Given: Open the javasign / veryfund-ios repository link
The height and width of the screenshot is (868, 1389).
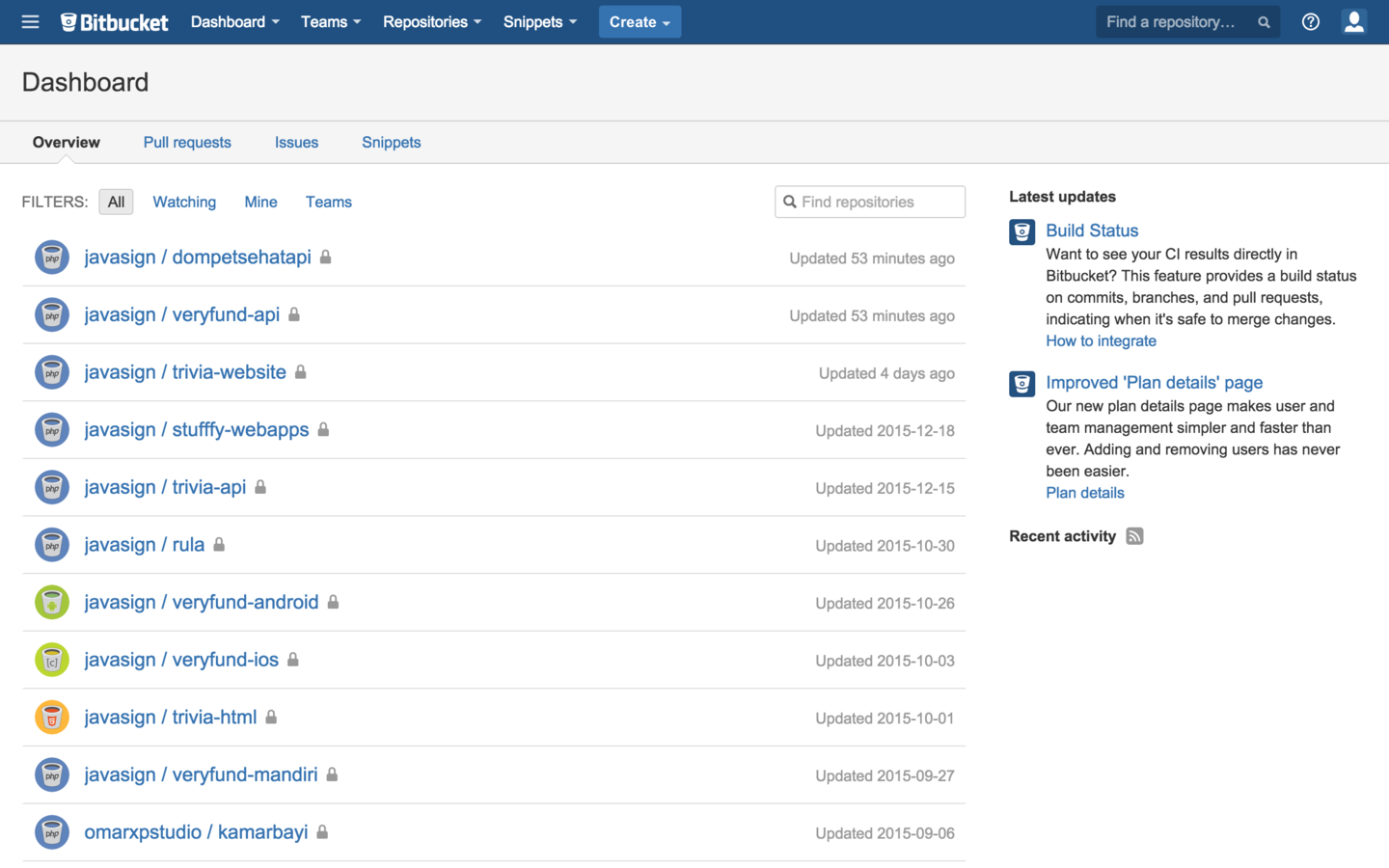Looking at the screenshot, I should pyautogui.click(x=181, y=660).
